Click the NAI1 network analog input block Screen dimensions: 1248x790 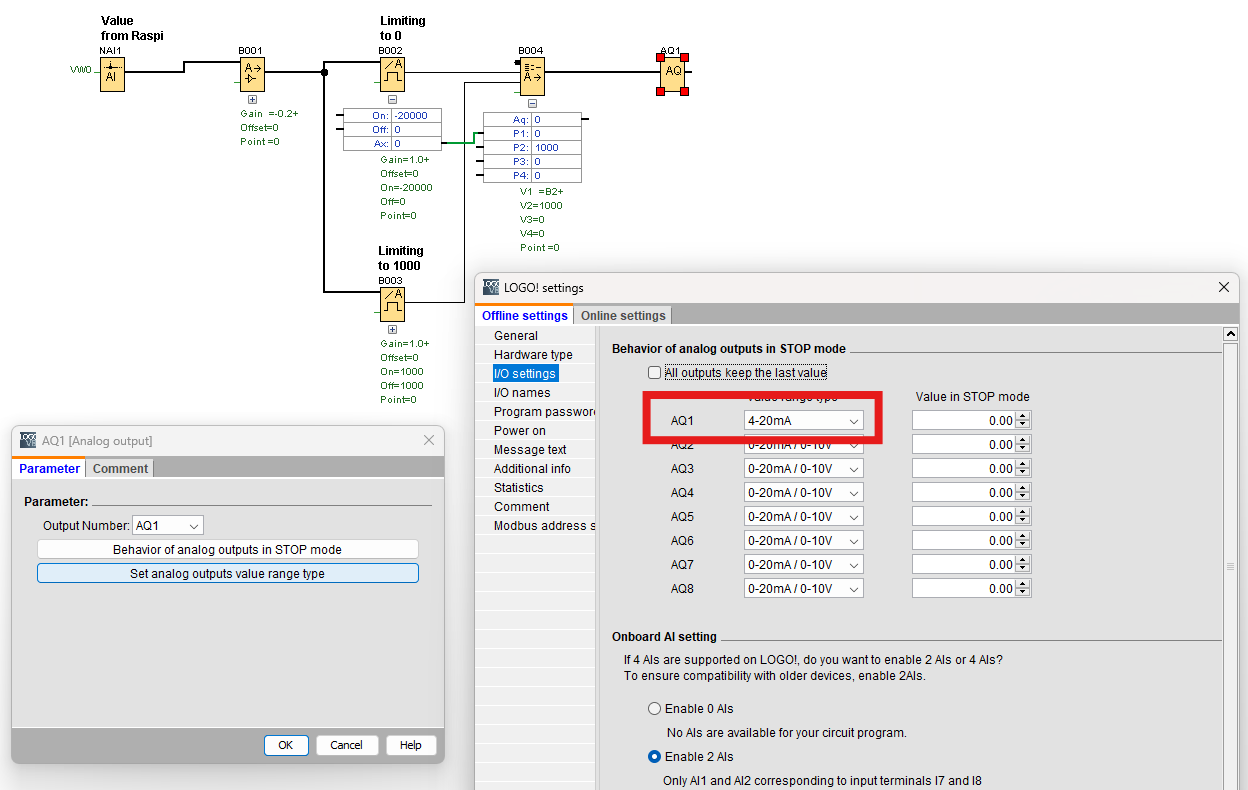tap(112, 74)
